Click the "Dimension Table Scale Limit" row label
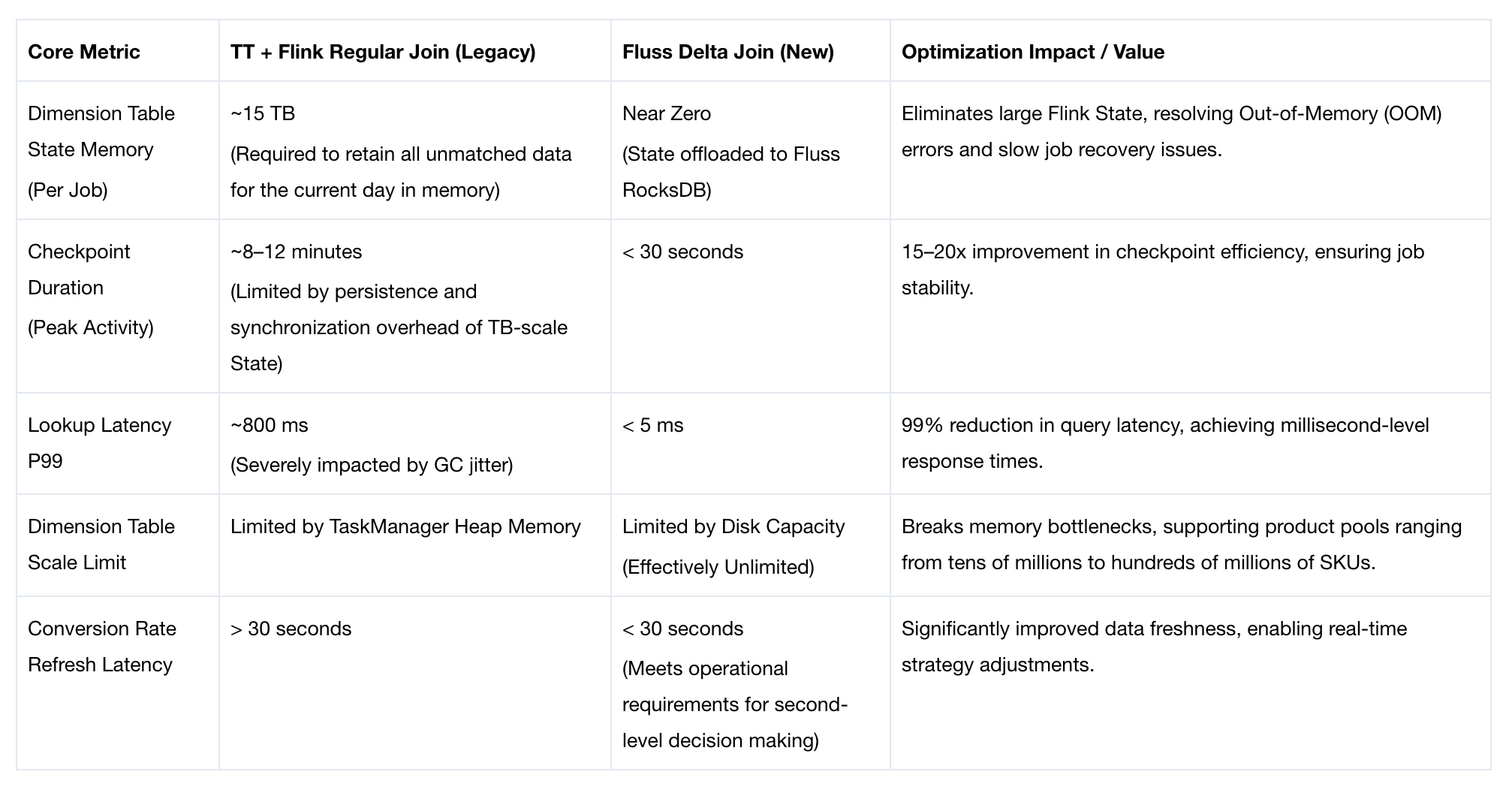Viewport: 1512px width, 790px height. [101, 544]
